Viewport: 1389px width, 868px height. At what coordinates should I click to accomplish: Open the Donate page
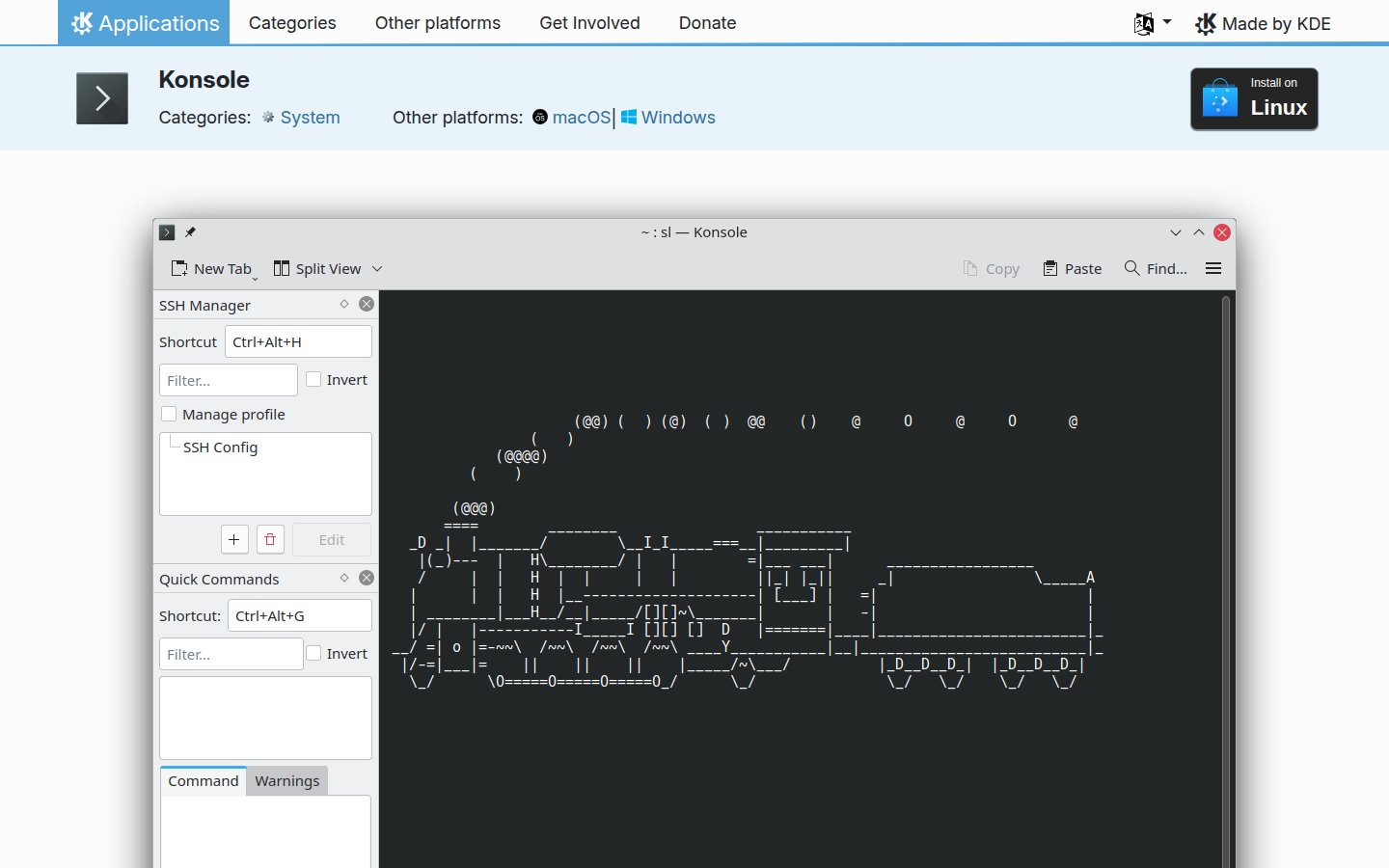(707, 22)
